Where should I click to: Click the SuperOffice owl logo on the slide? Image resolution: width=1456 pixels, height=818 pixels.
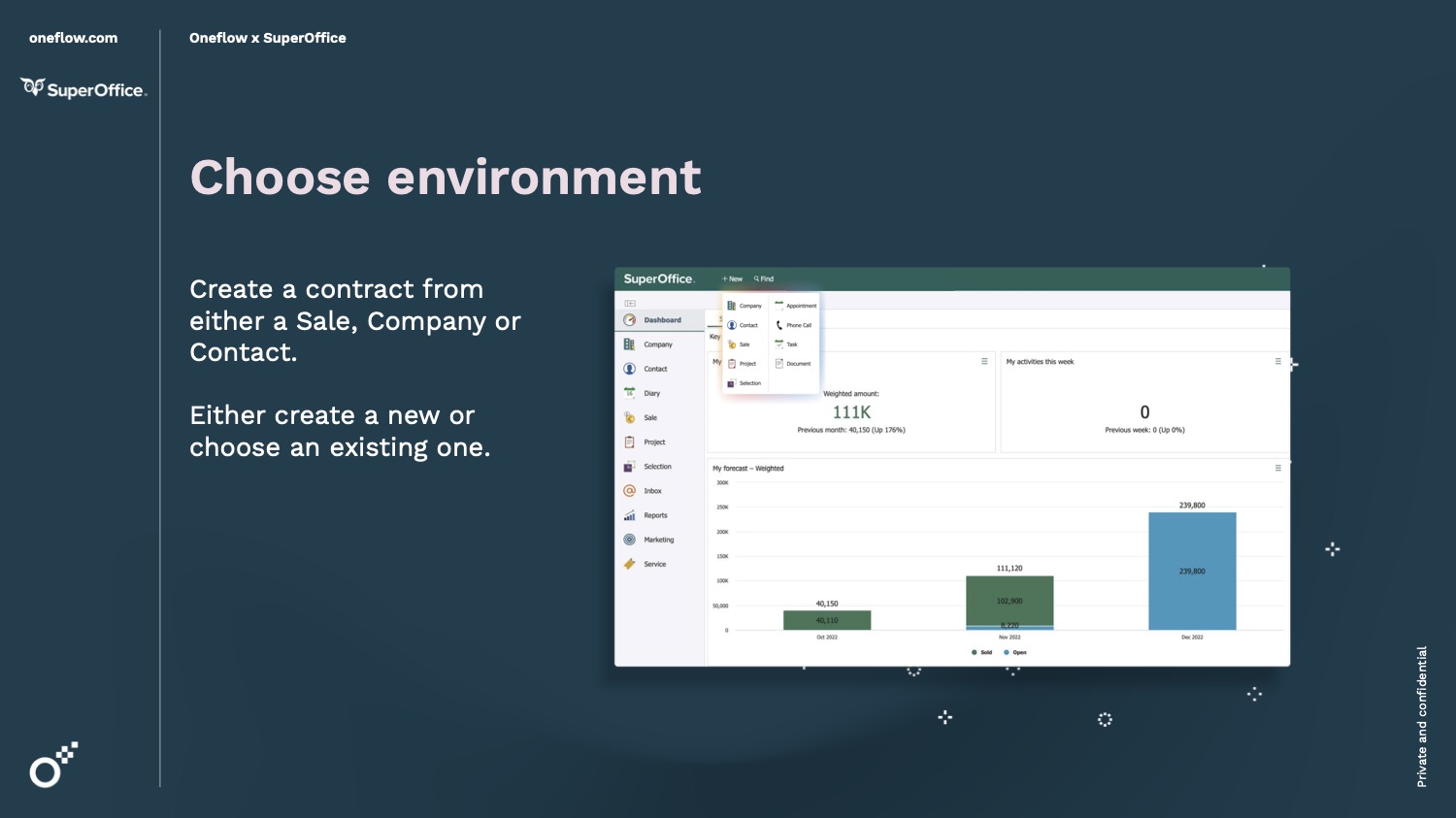click(83, 88)
